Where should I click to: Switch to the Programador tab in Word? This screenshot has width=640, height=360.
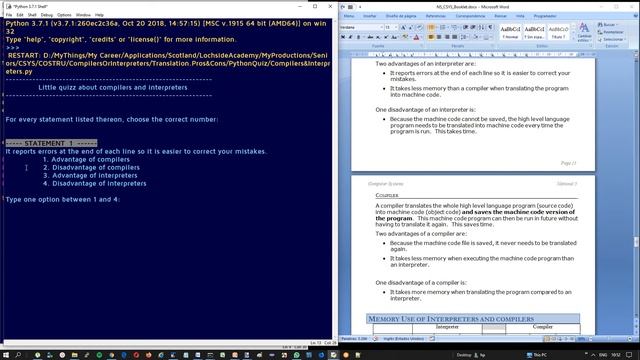[x=545, y=16]
